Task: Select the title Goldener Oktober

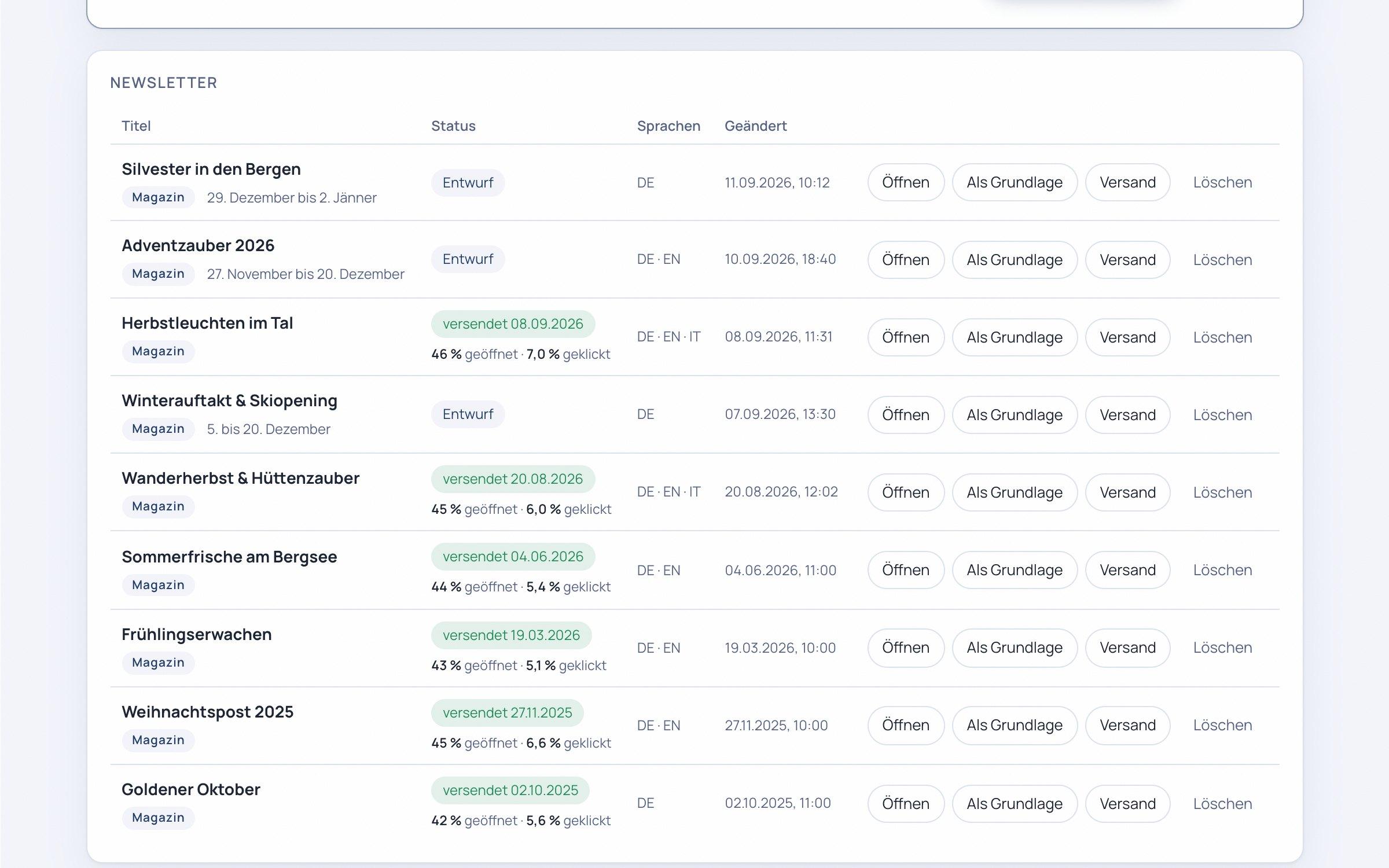Action: coord(191,789)
